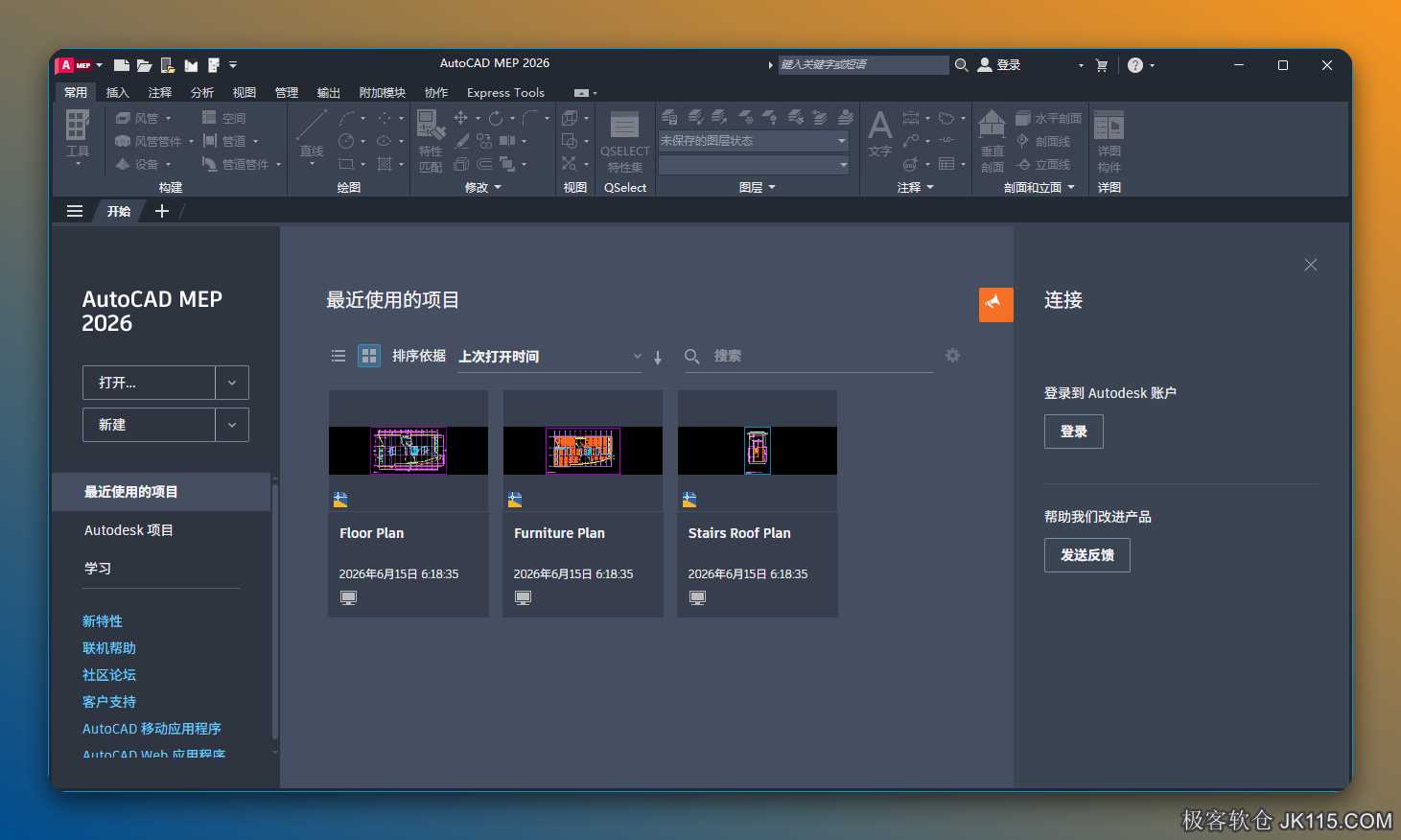Click the 打开... button
Viewport: 1401px width, 840px height.
149,383
